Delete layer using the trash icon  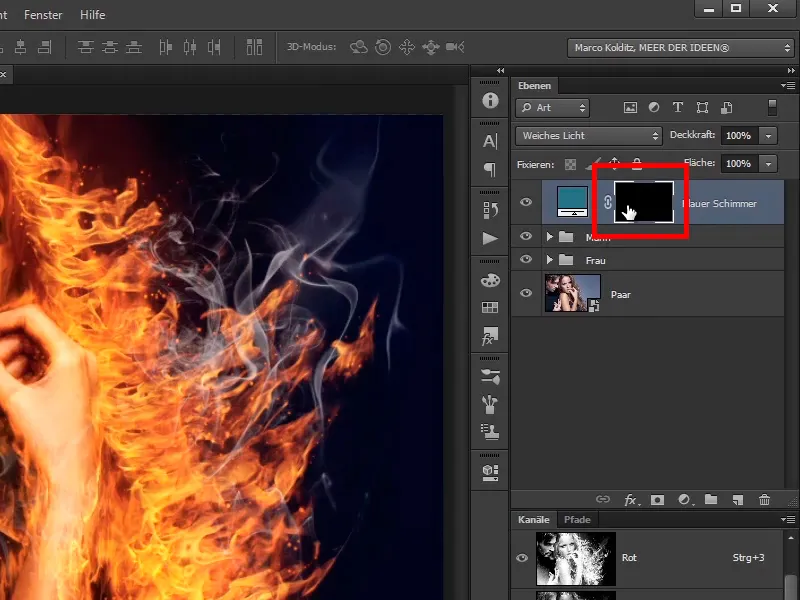[764, 499]
